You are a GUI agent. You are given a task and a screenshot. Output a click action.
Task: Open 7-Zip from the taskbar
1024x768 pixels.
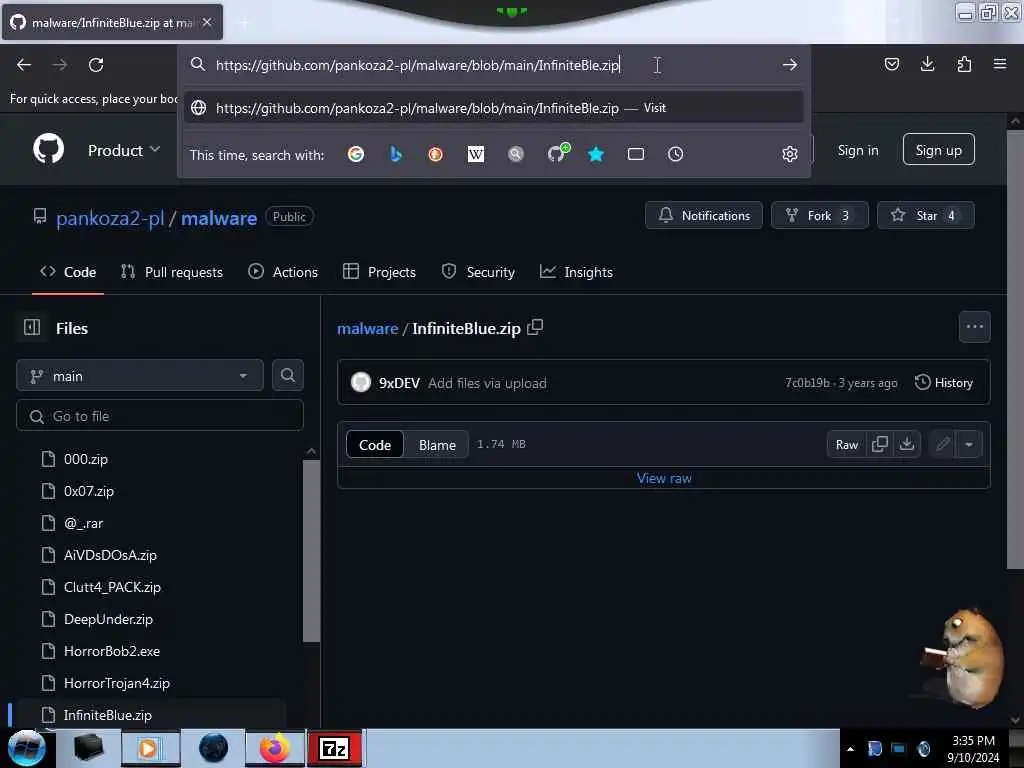coord(334,748)
